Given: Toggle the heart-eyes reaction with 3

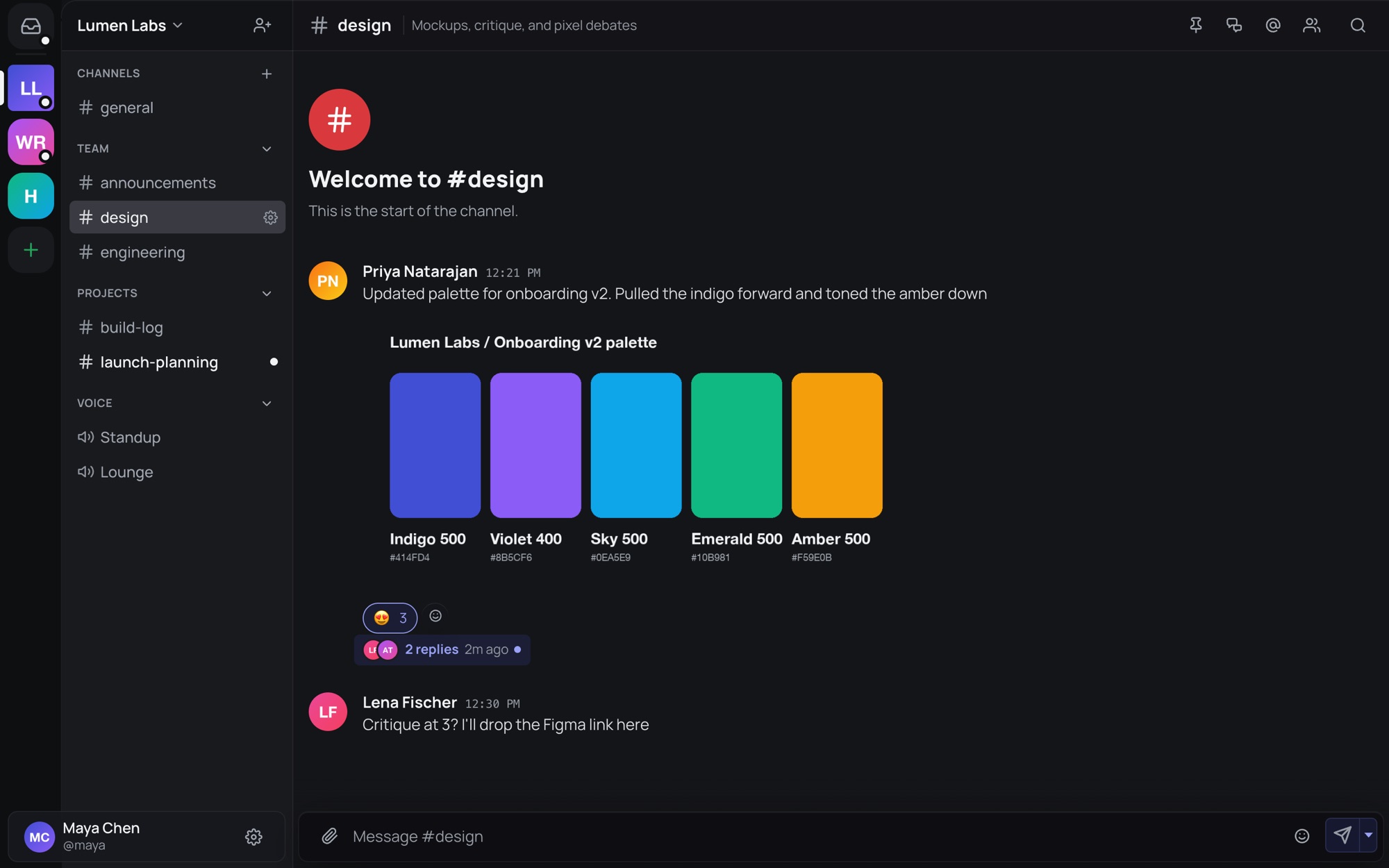Looking at the screenshot, I should [390, 618].
